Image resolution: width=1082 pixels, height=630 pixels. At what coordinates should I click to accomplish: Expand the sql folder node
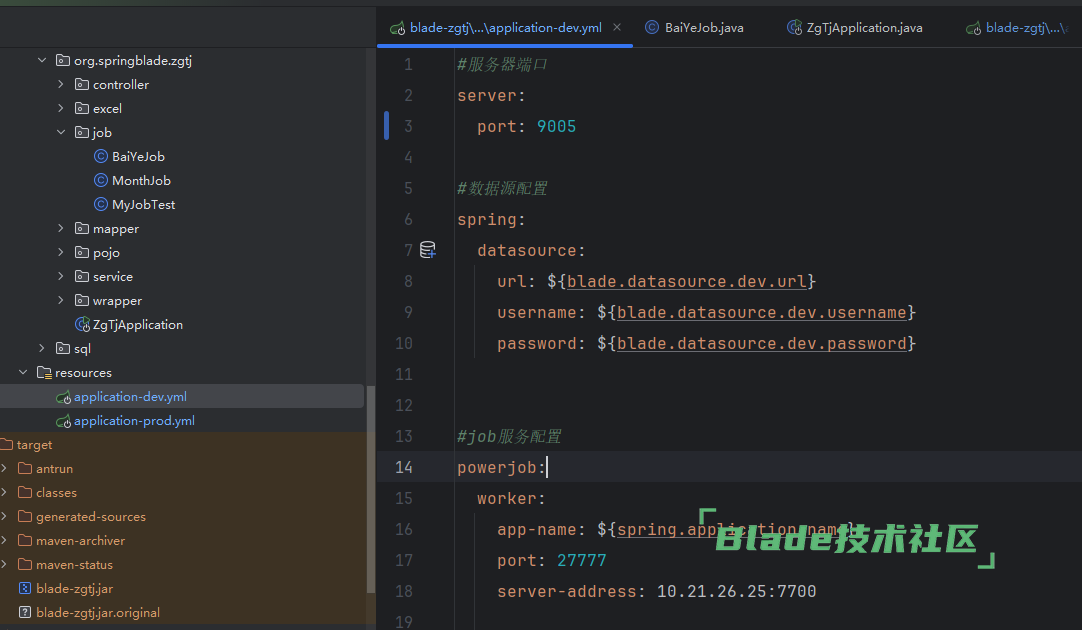[42, 348]
